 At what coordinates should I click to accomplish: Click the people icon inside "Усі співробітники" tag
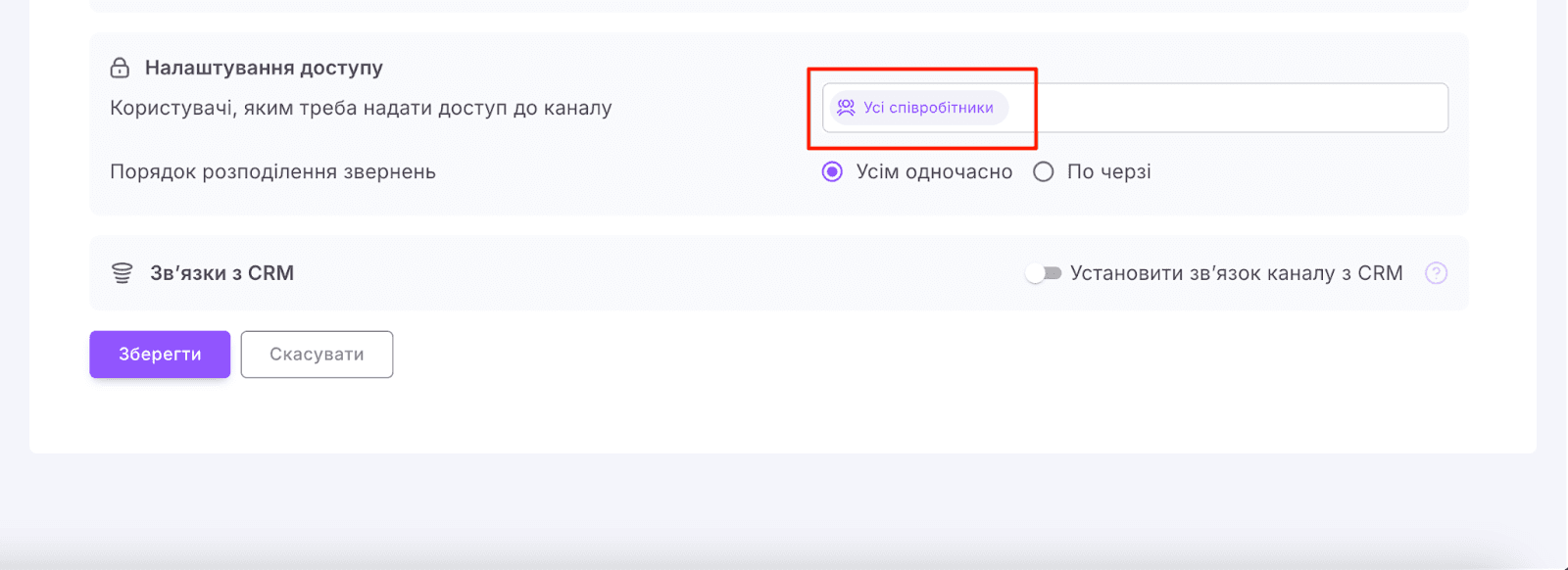[845, 108]
